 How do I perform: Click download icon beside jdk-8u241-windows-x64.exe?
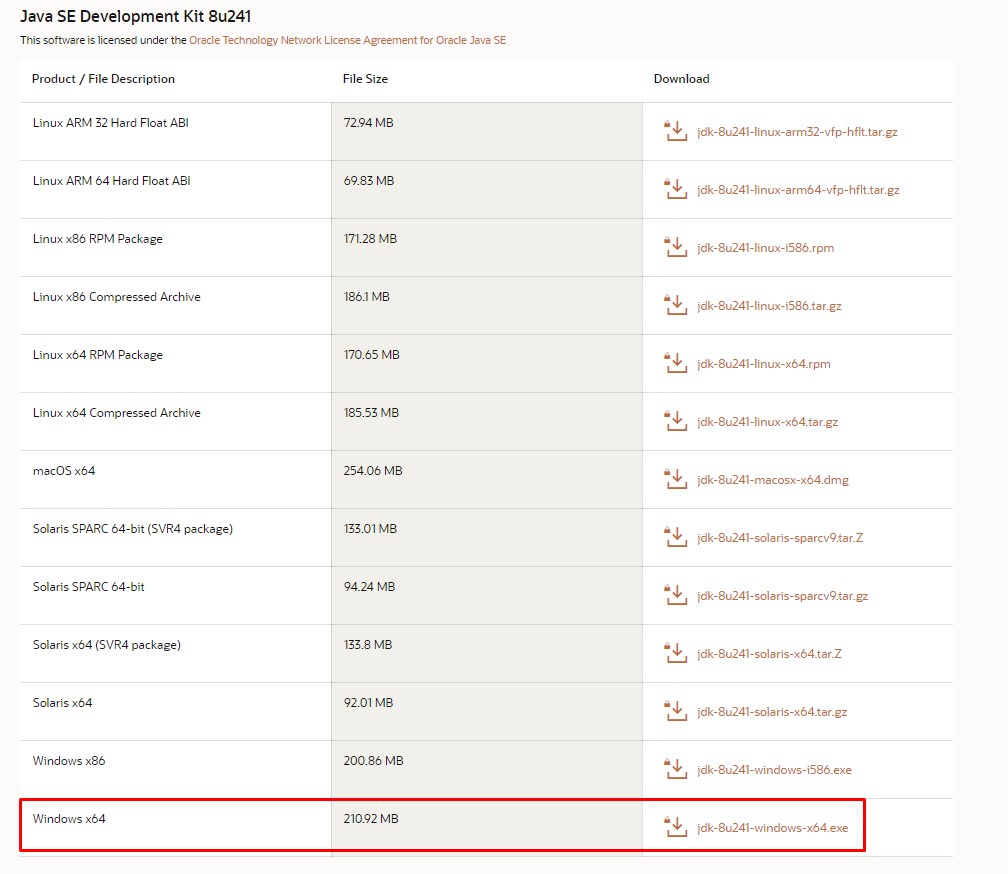pyautogui.click(x=676, y=827)
